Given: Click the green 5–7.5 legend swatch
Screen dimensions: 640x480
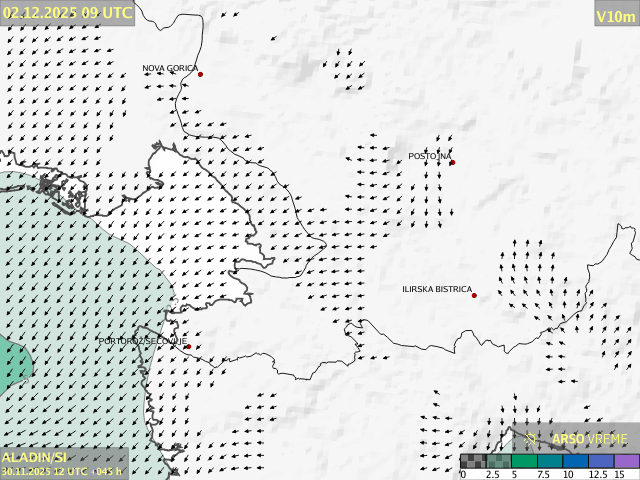Looking at the screenshot, I should 524,462.
